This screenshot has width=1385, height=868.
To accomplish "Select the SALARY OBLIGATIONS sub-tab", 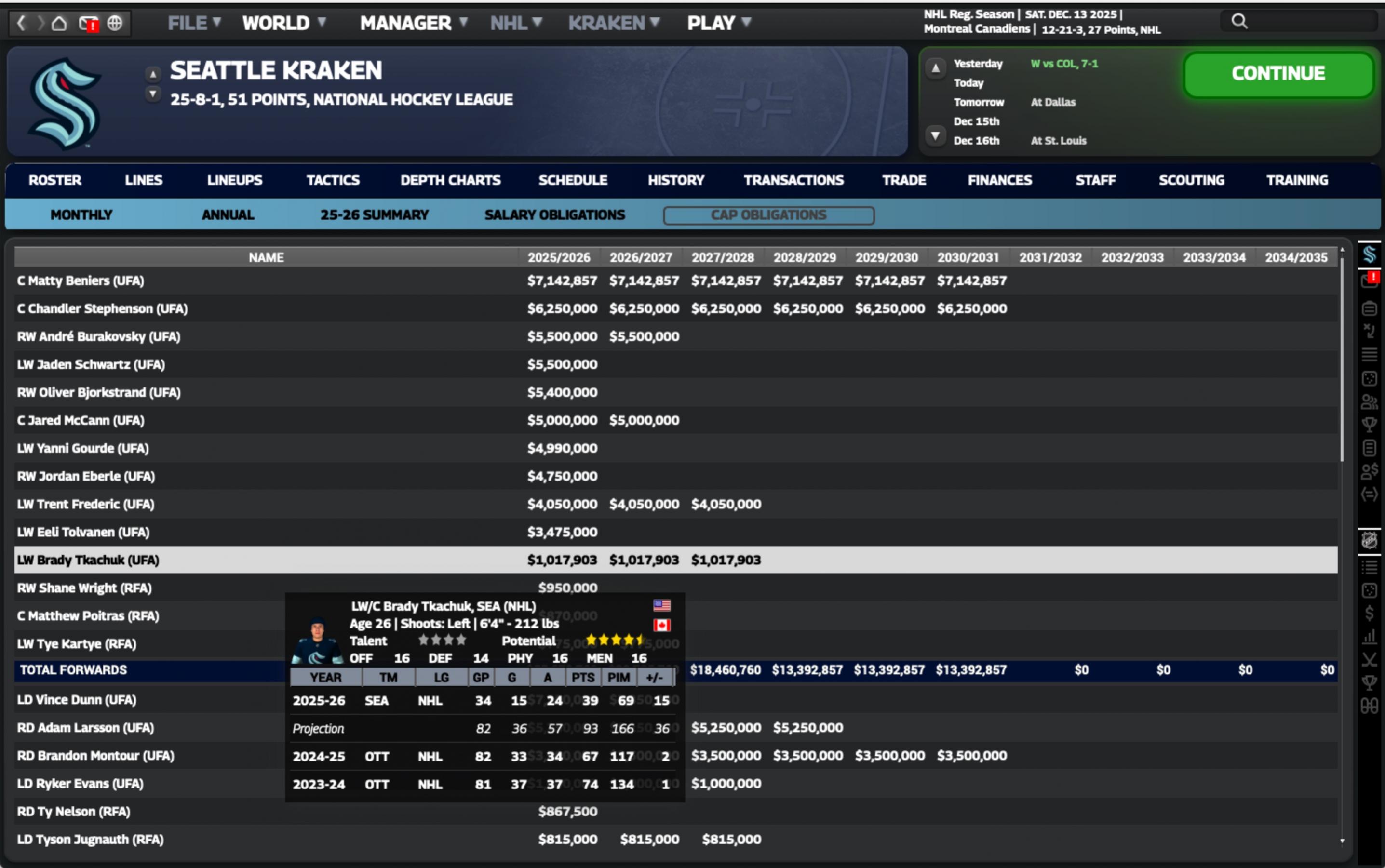I will pos(554,214).
